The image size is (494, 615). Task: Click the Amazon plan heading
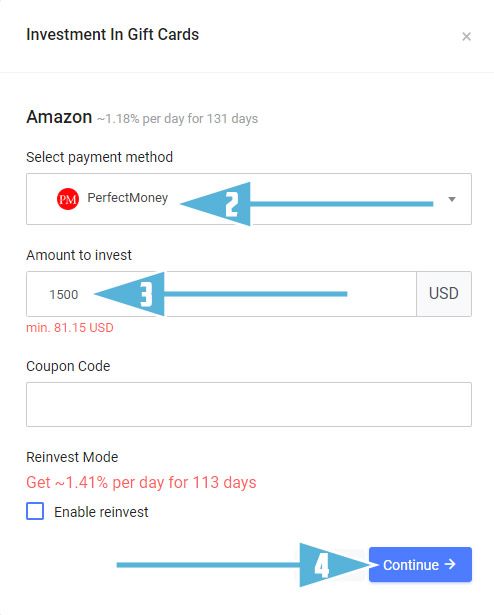click(59, 117)
